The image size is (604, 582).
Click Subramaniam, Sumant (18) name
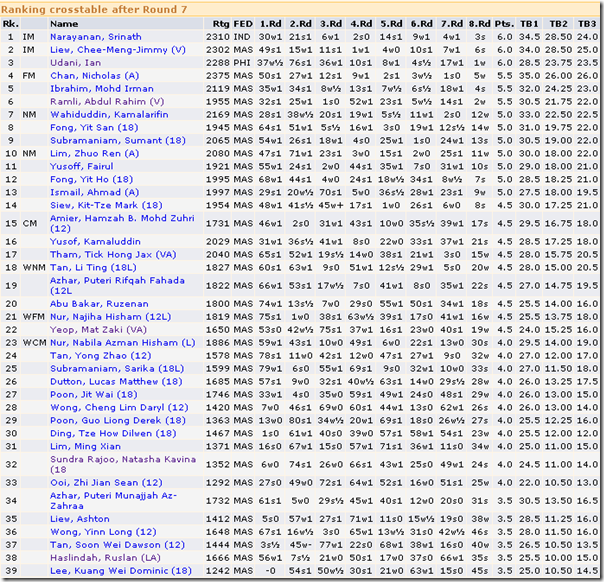tap(117, 141)
